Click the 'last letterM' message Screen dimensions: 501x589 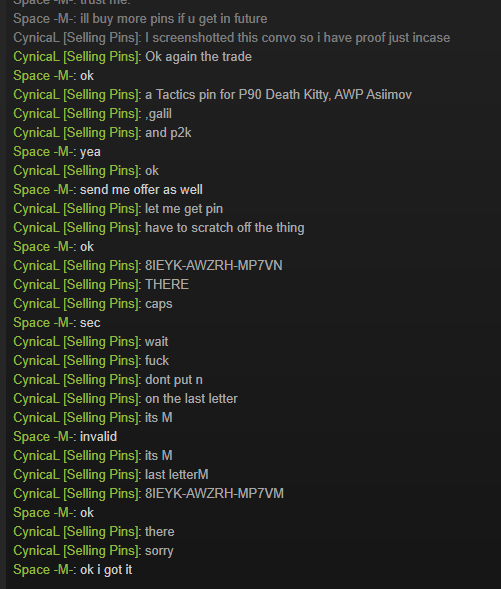[x=177, y=474]
